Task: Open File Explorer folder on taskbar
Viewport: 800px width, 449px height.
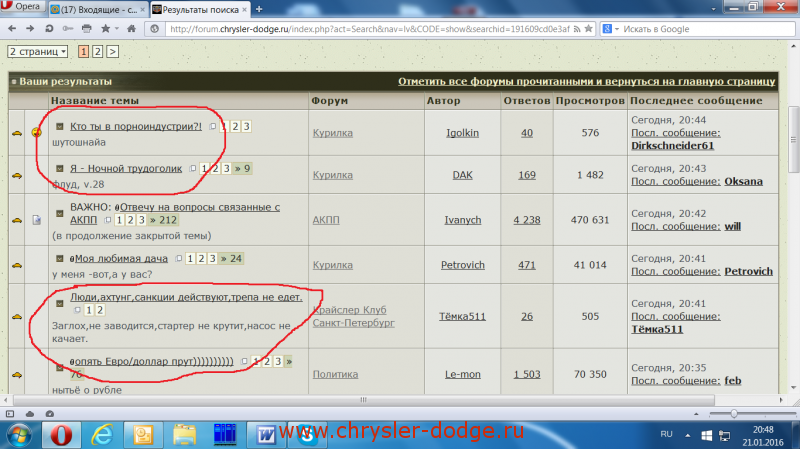Action: [x=184, y=435]
